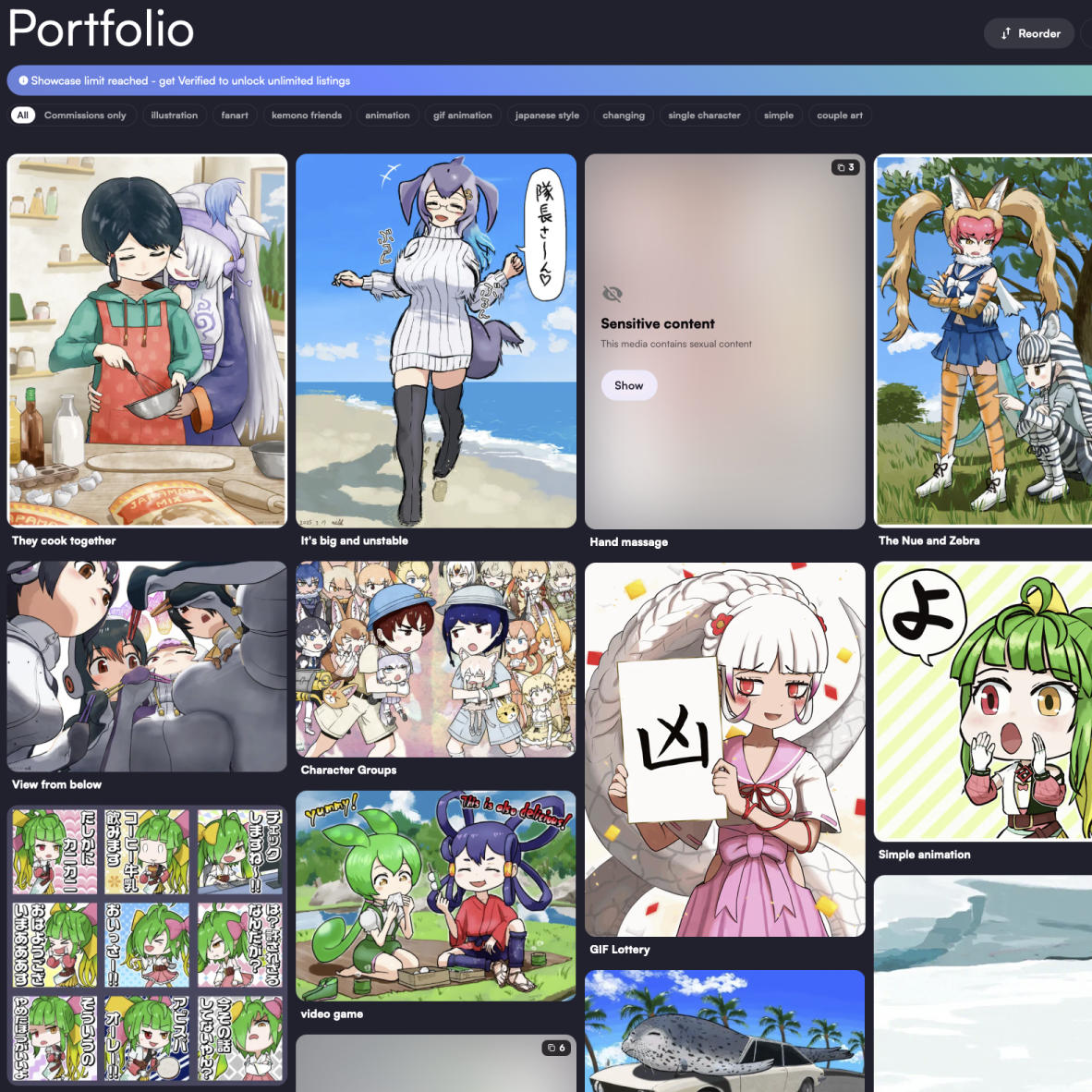Image resolution: width=1092 pixels, height=1092 pixels.
Task: Enable the "couple art" filter
Action: (839, 115)
